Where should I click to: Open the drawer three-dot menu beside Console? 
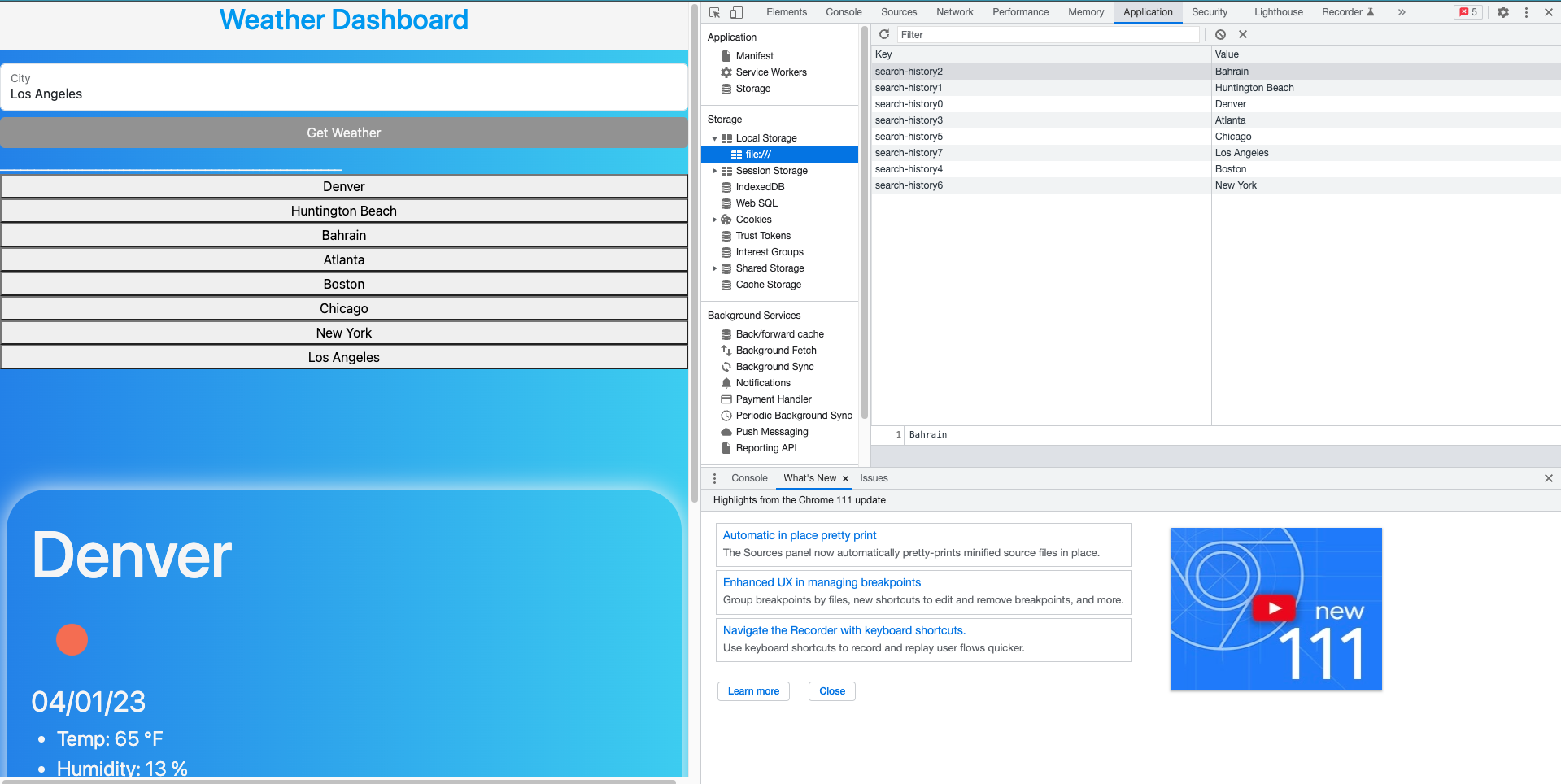click(x=715, y=478)
